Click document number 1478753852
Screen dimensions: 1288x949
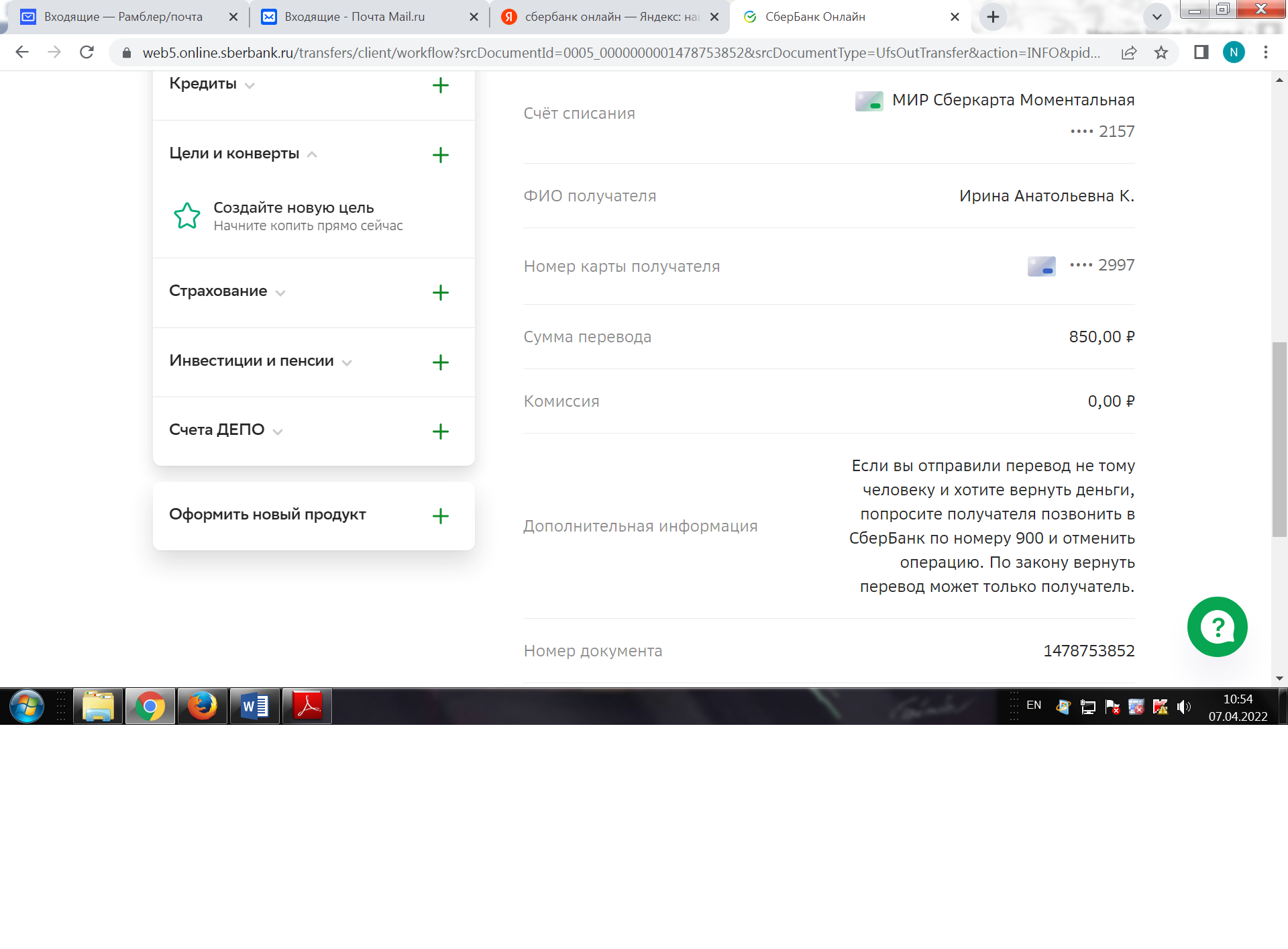pos(1089,651)
